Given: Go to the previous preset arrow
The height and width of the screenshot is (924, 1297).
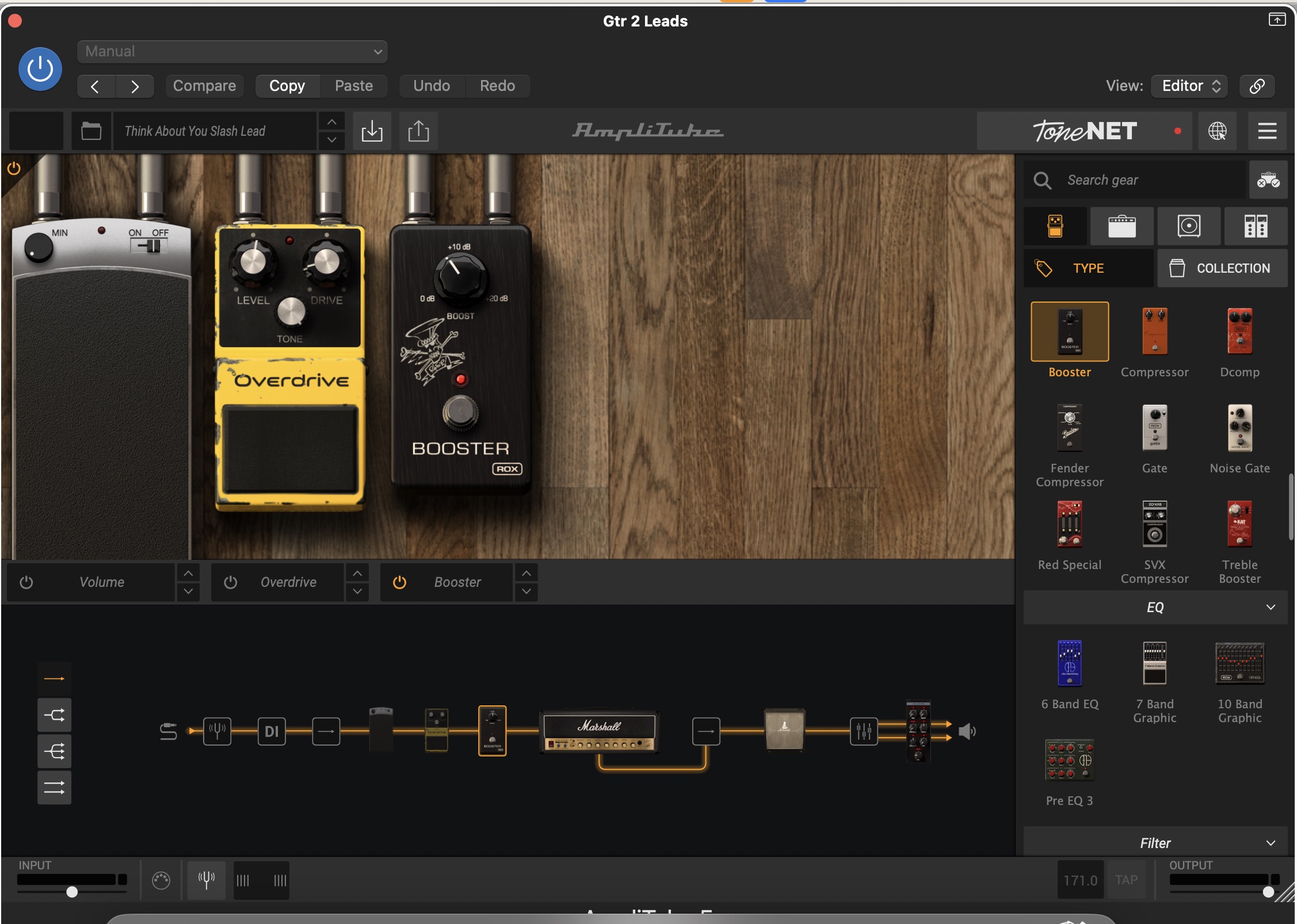Looking at the screenshot, I should click(96, 86).
